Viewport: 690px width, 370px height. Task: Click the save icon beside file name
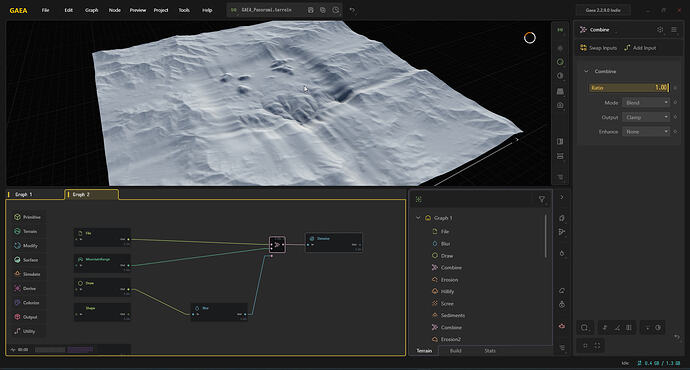[310, 10]
